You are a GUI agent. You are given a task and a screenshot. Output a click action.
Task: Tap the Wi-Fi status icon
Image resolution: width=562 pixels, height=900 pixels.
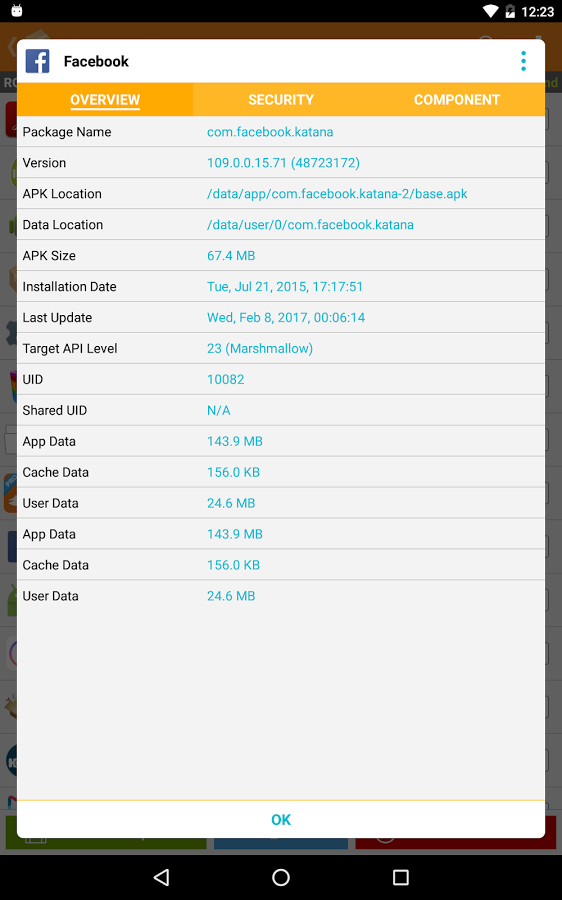(490, 11)
